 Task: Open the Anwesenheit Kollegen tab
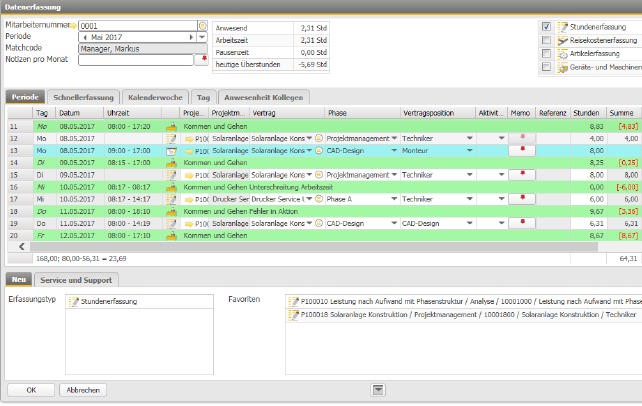[x=264, y=97]
